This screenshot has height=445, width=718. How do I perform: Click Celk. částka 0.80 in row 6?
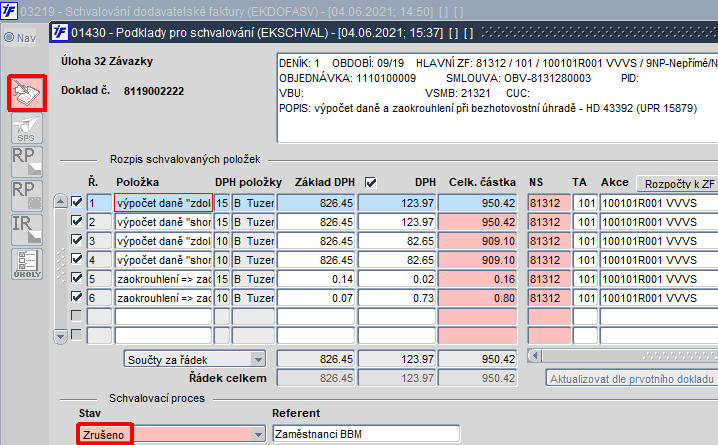478,298
